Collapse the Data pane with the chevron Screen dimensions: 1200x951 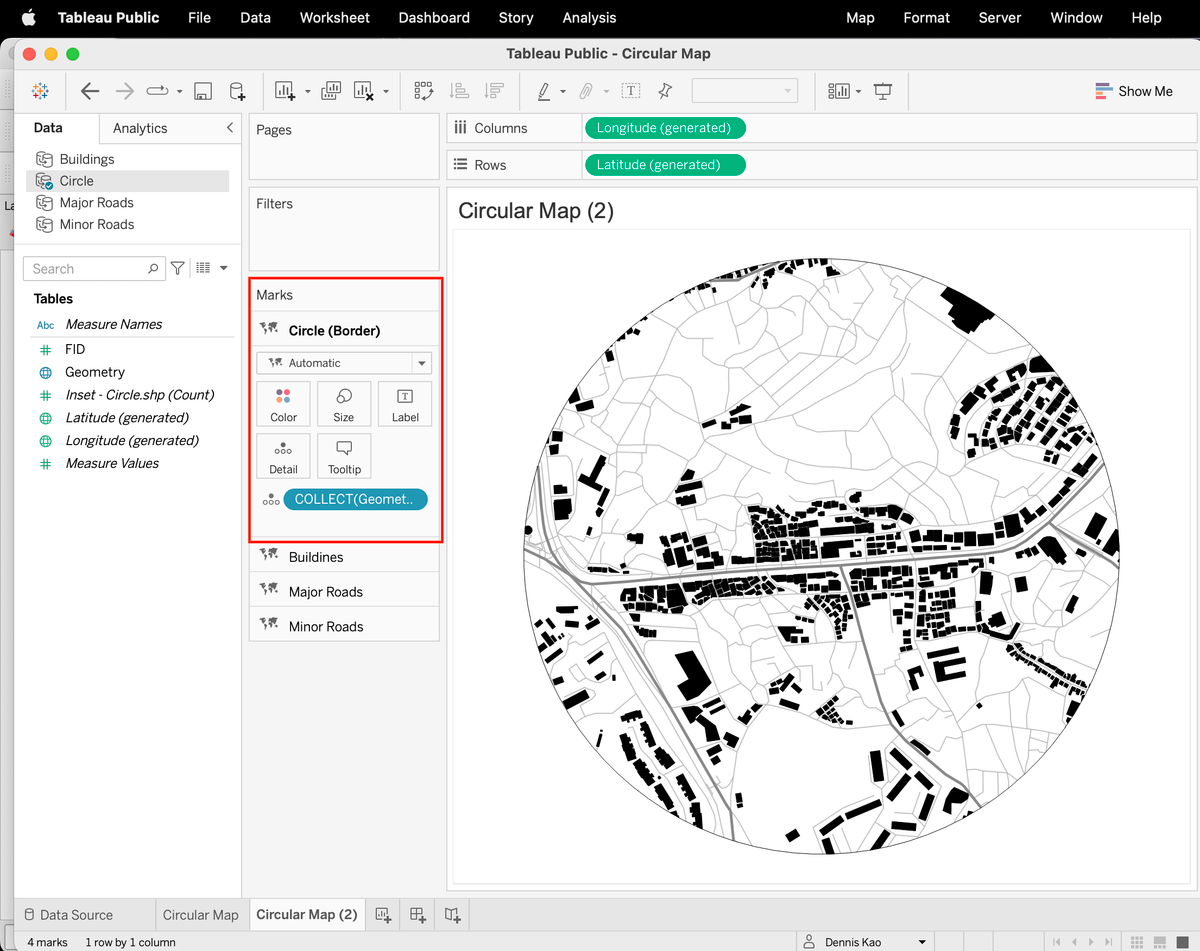coord(230,128)
